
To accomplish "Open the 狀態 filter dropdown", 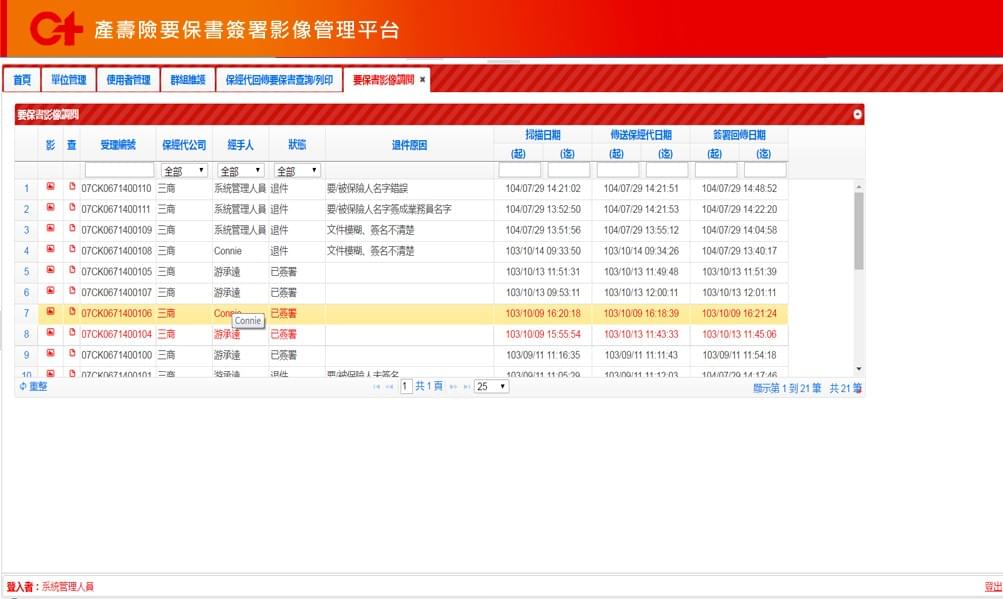I will 297,170.
